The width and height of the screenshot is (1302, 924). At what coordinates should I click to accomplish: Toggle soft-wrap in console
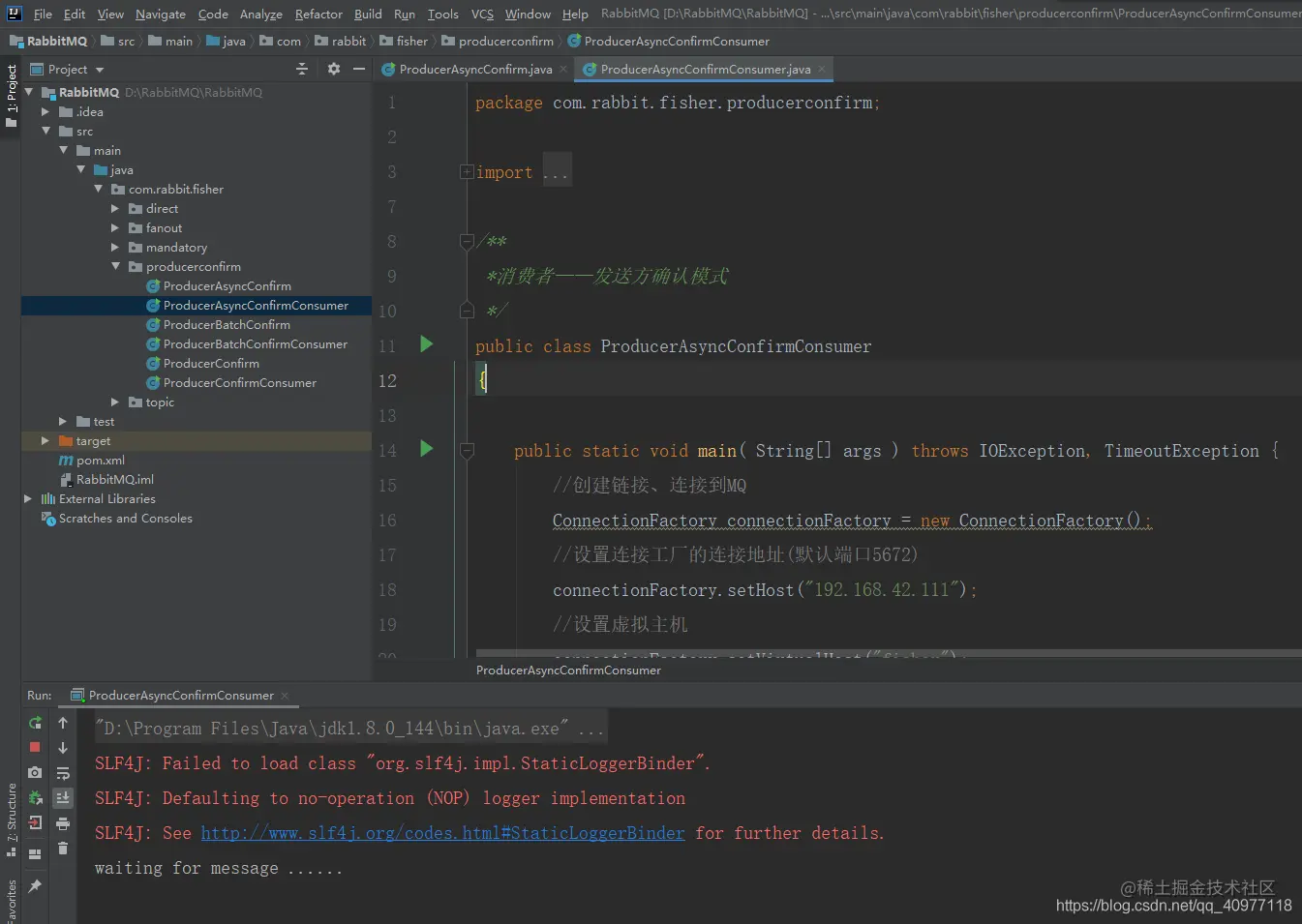coord(63,773)
